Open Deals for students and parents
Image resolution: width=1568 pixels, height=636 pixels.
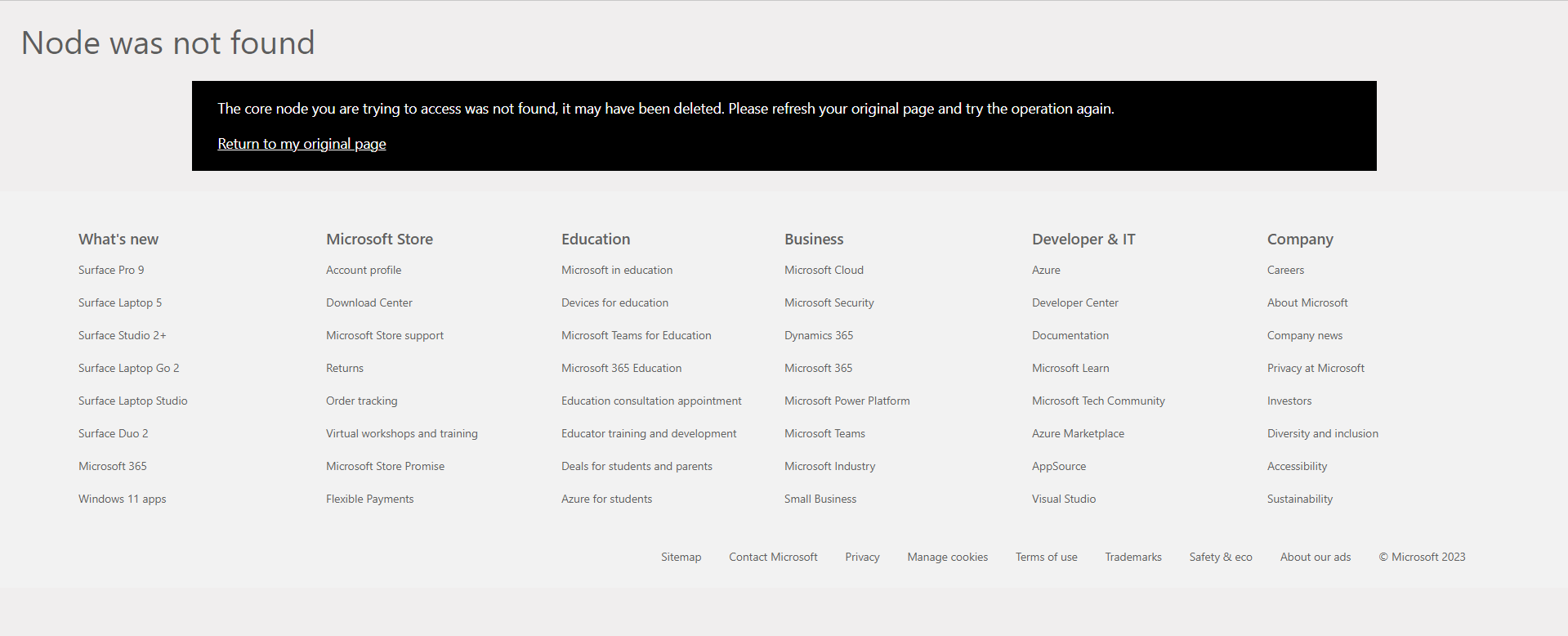[637, 466]
